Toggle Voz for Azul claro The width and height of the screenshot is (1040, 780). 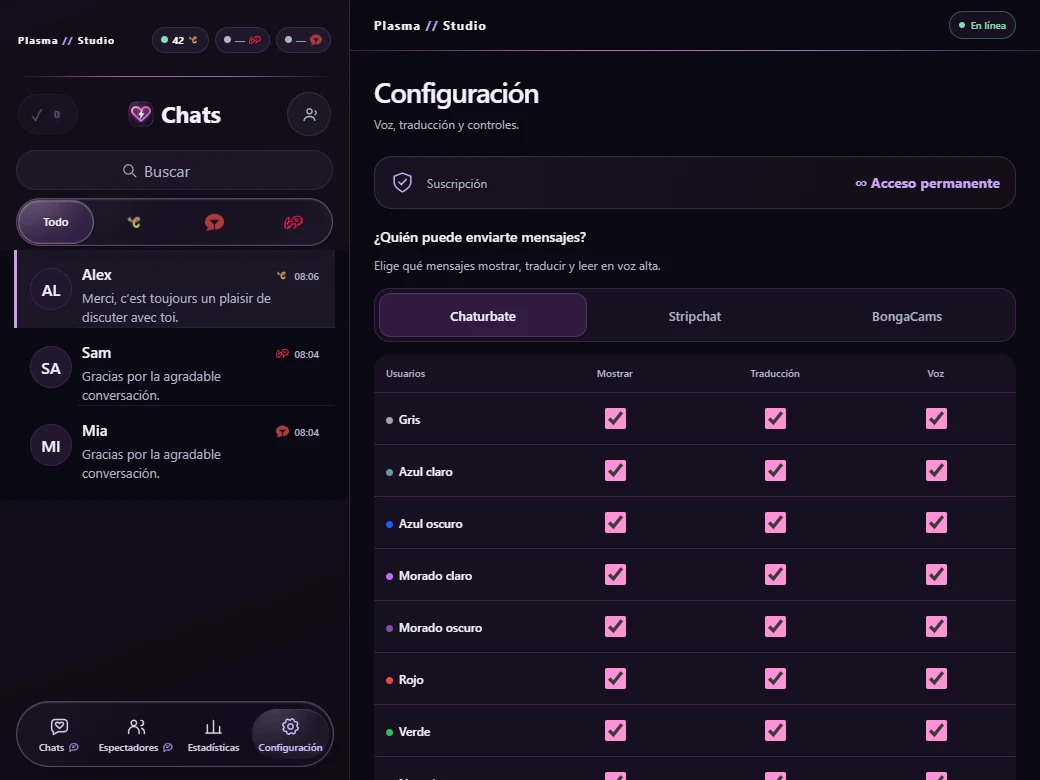point(936,470)
